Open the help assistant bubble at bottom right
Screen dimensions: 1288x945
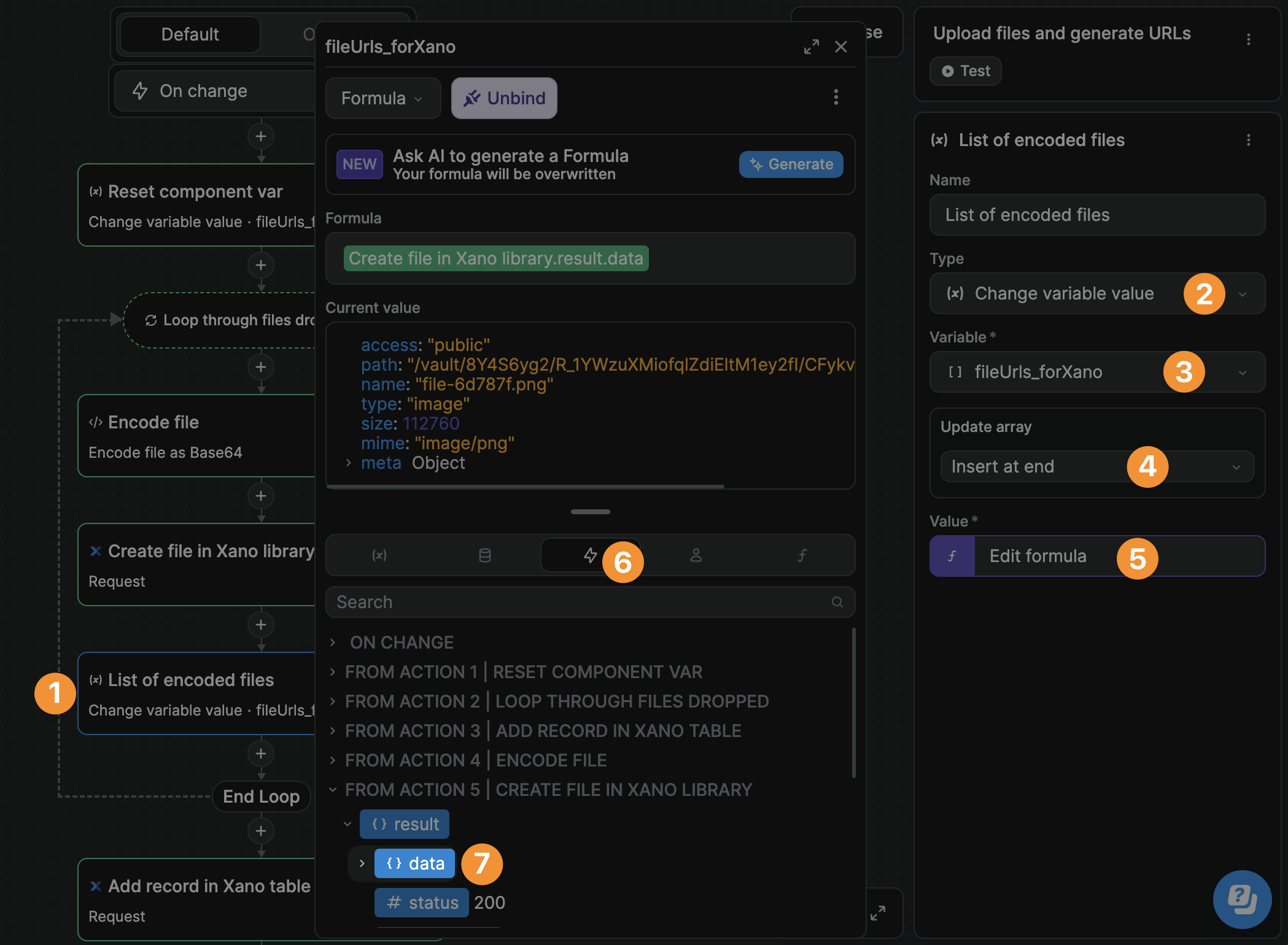coord(1242,900)
